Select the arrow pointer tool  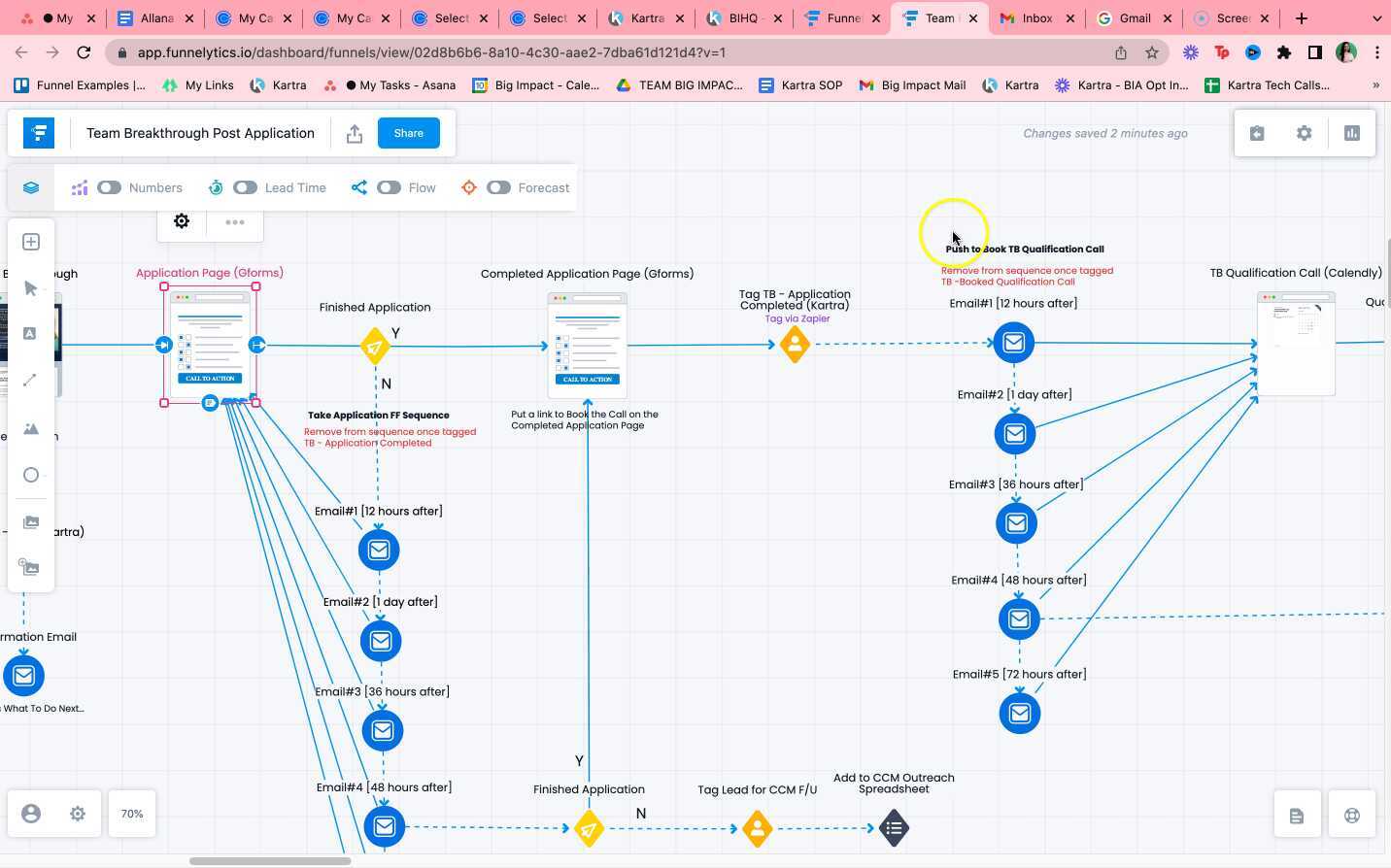(30, 287)
